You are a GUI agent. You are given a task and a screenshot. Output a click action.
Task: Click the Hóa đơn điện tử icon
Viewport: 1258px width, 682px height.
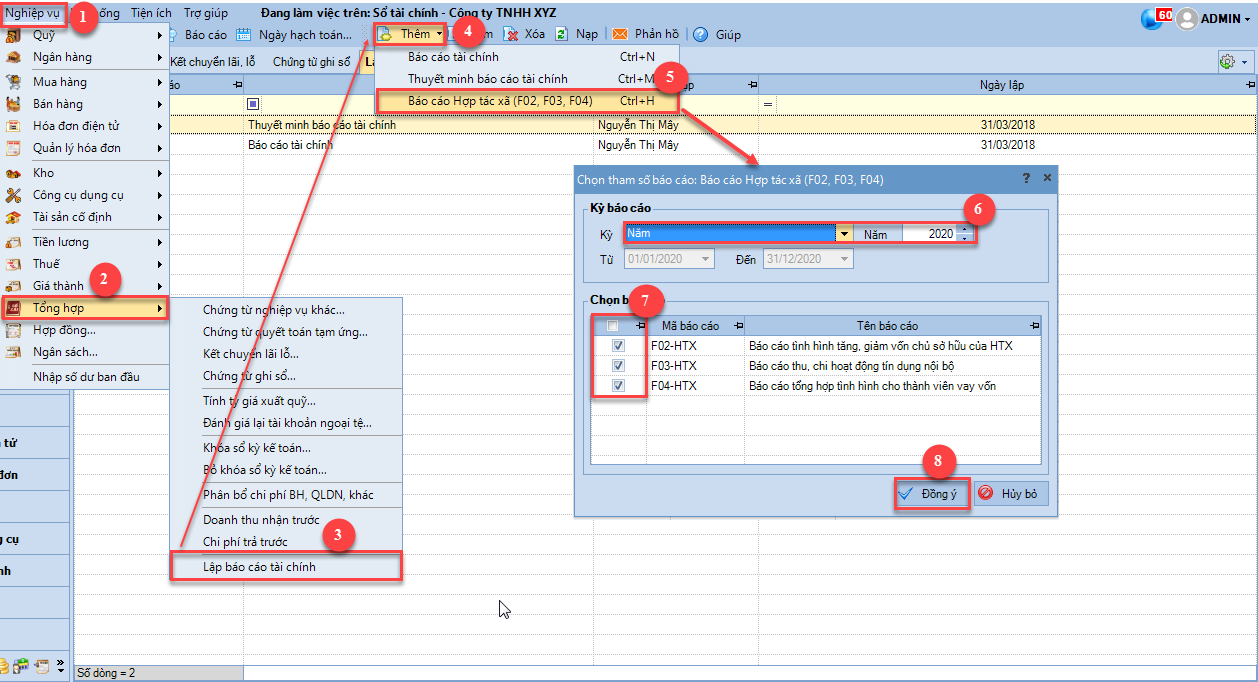tap(14, 126)
